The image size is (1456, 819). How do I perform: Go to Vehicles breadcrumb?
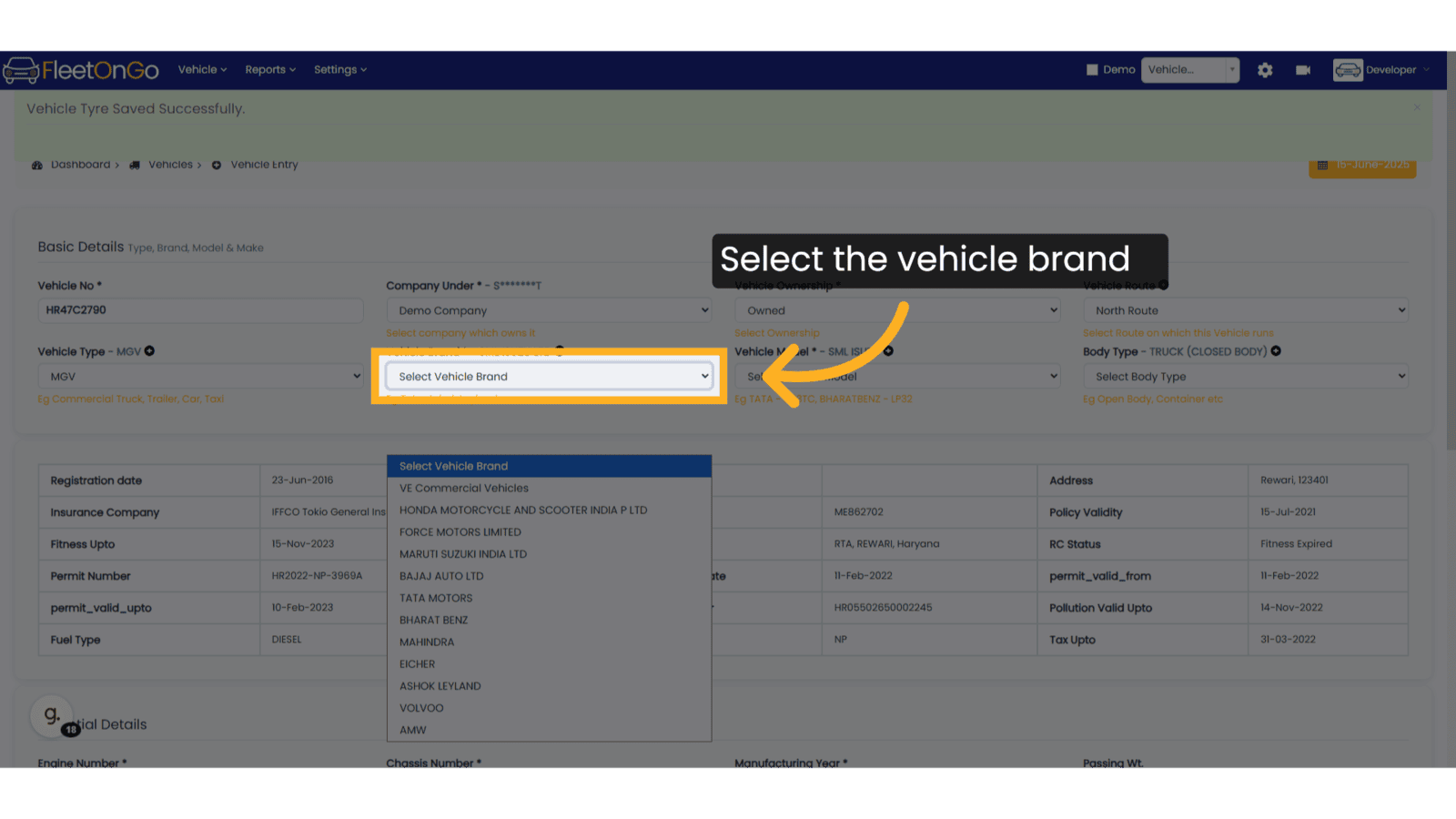(x=170, y=165)
